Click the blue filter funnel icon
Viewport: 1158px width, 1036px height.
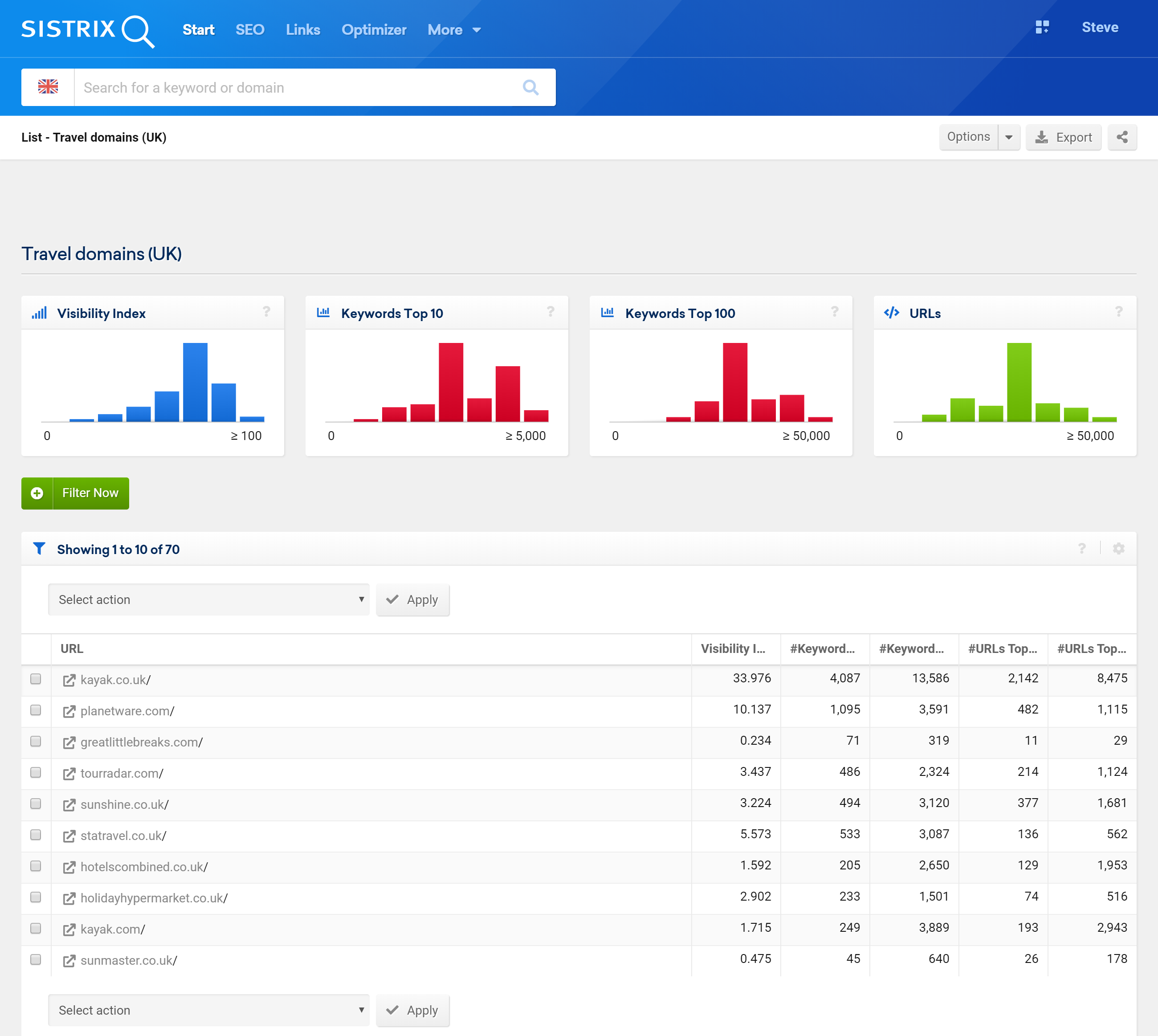[39, 548]
